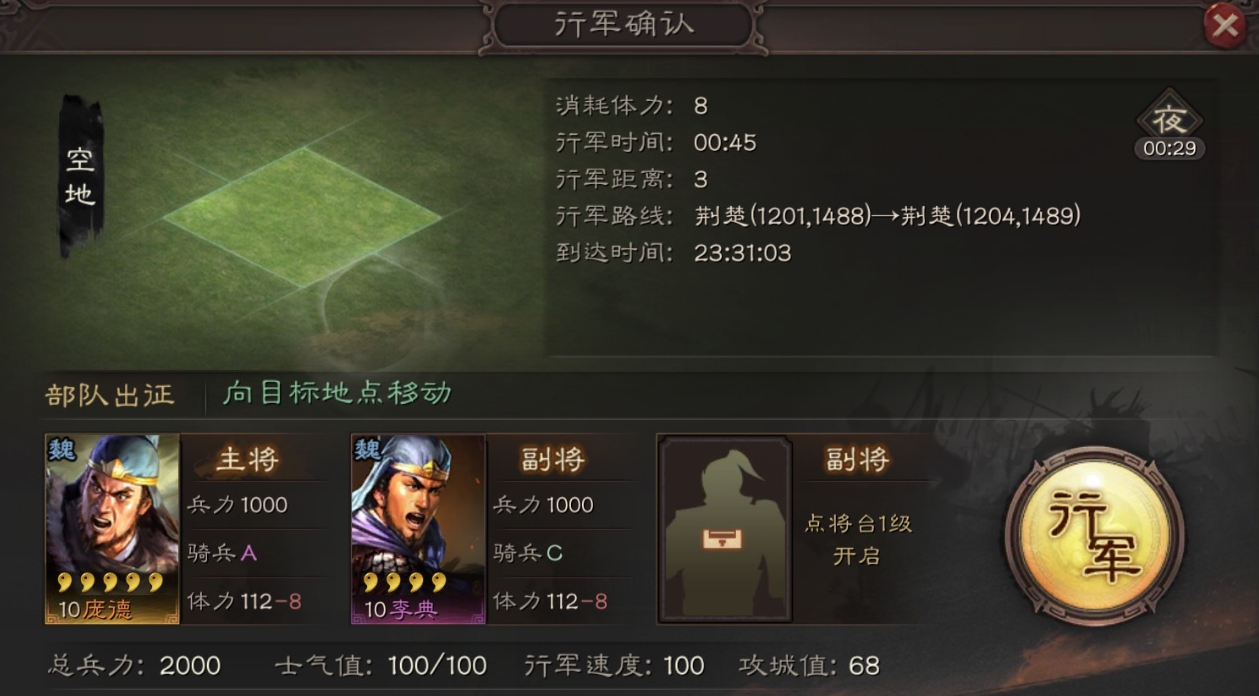Open the 部队出征 tab
1259x696 pixels.
click(x=110, y=394)
